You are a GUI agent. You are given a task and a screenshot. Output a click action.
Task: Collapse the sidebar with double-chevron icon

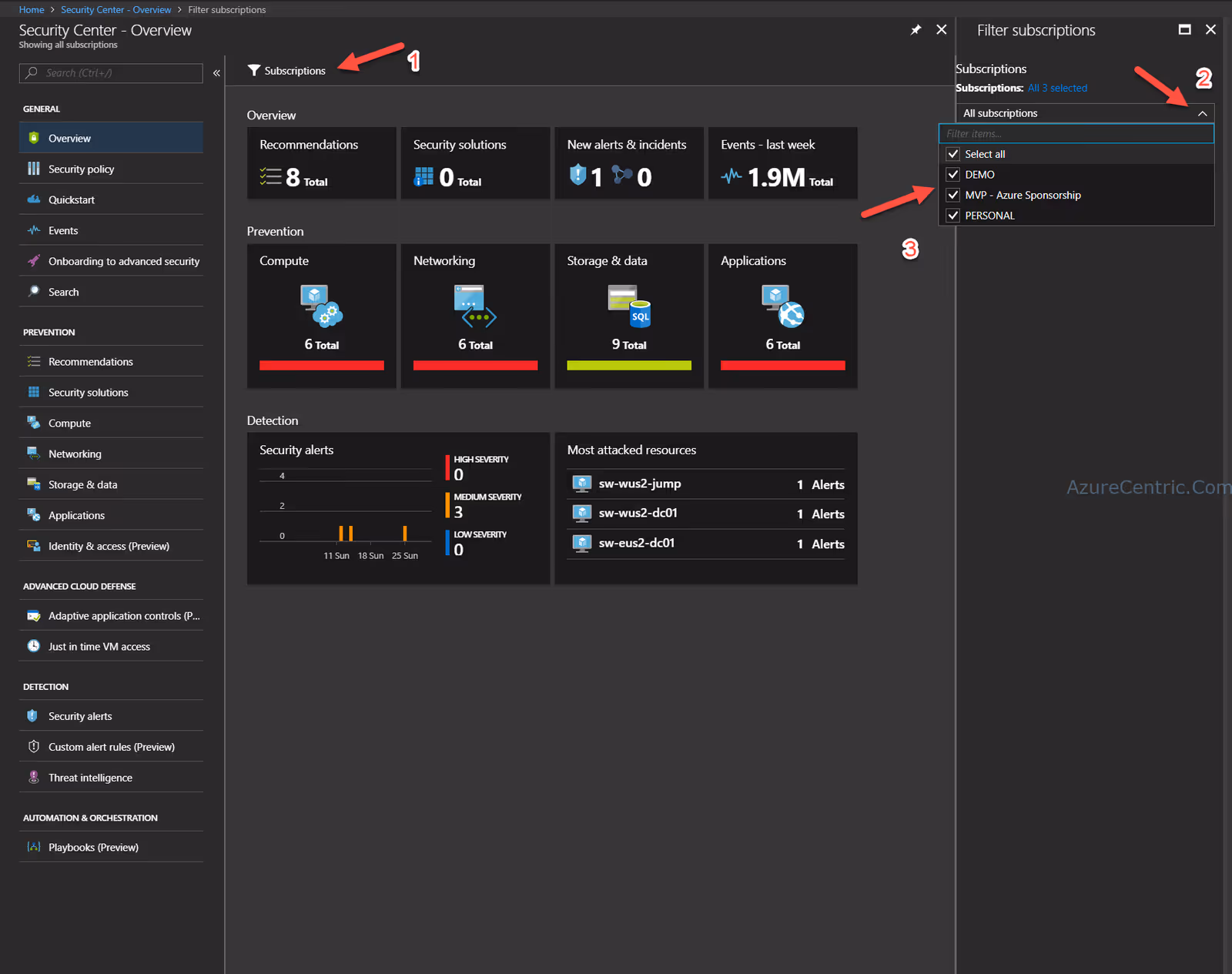(217, 73)
